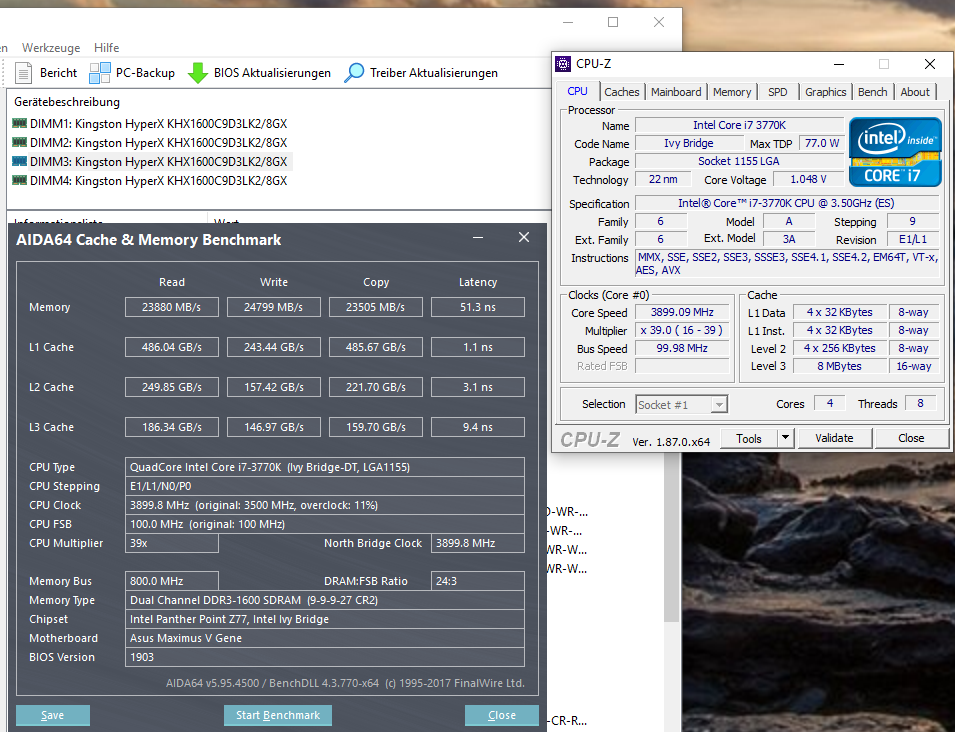Select the DIMM1 memory module icon
955x732 pixels.
click(19, 124)
